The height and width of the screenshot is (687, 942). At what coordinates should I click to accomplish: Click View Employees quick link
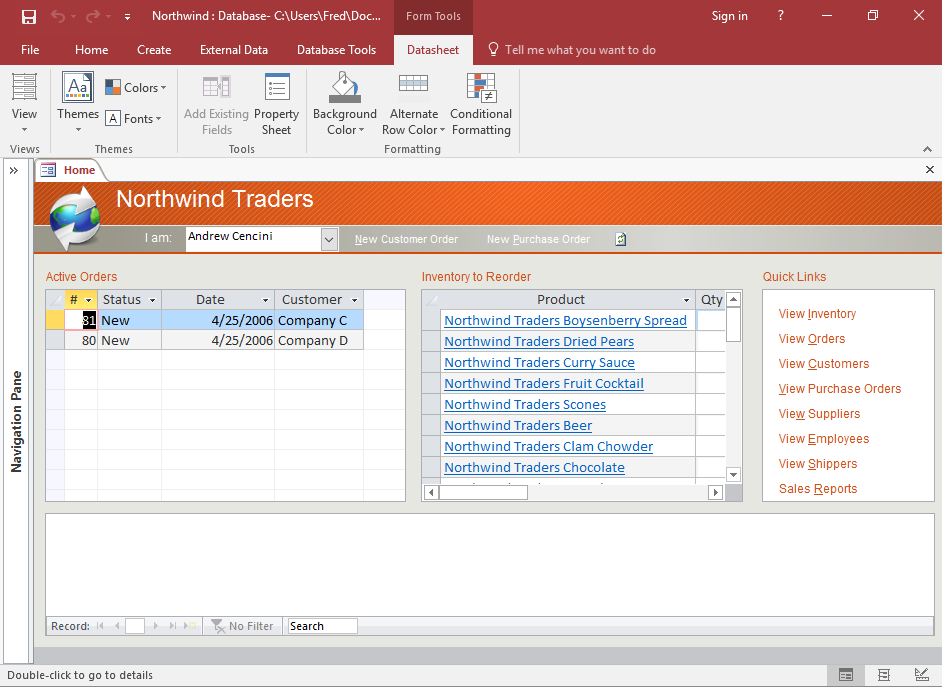pyautogui.click(x=824, y=439)
